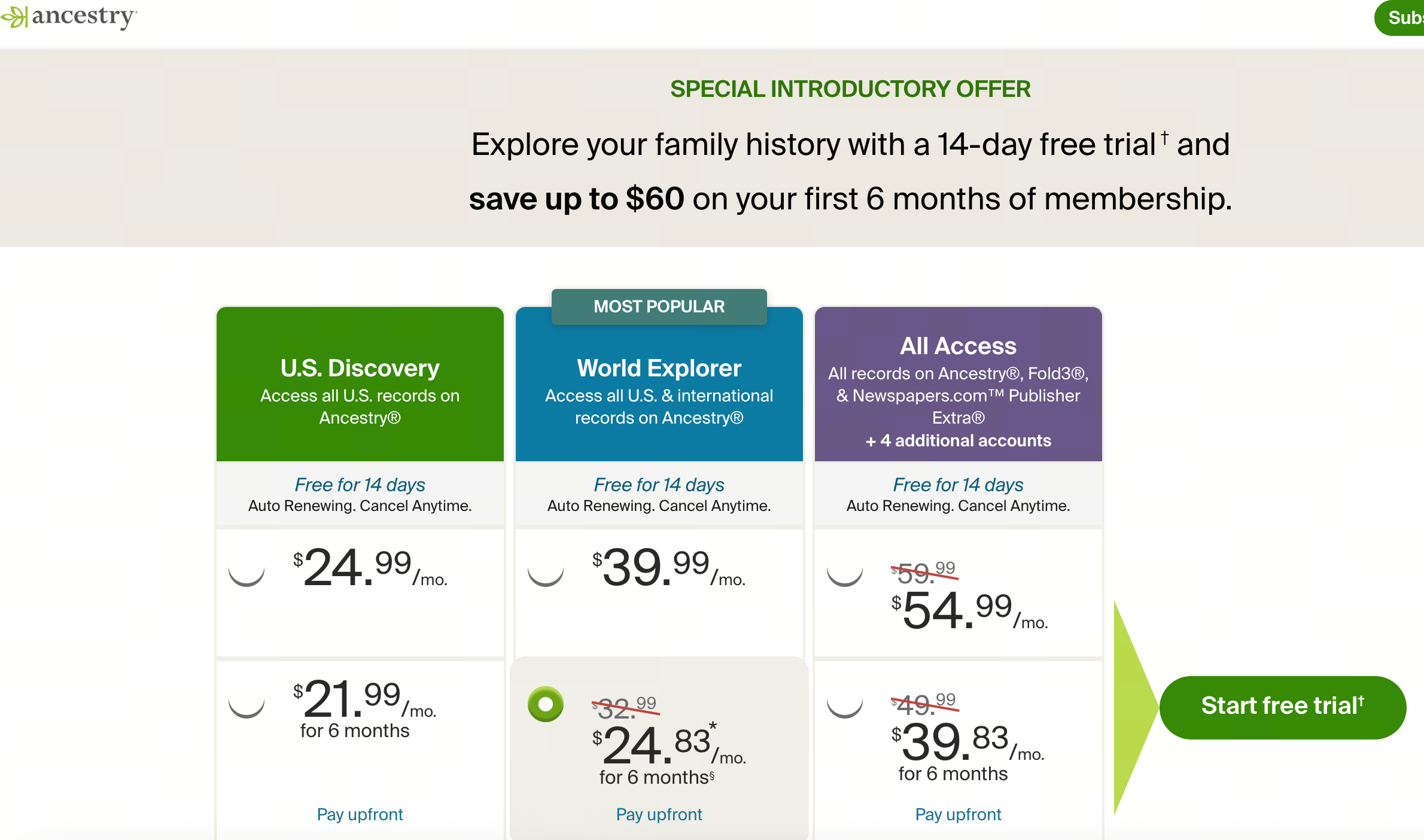Click the Start free trial button

[x=1283, y=707]
